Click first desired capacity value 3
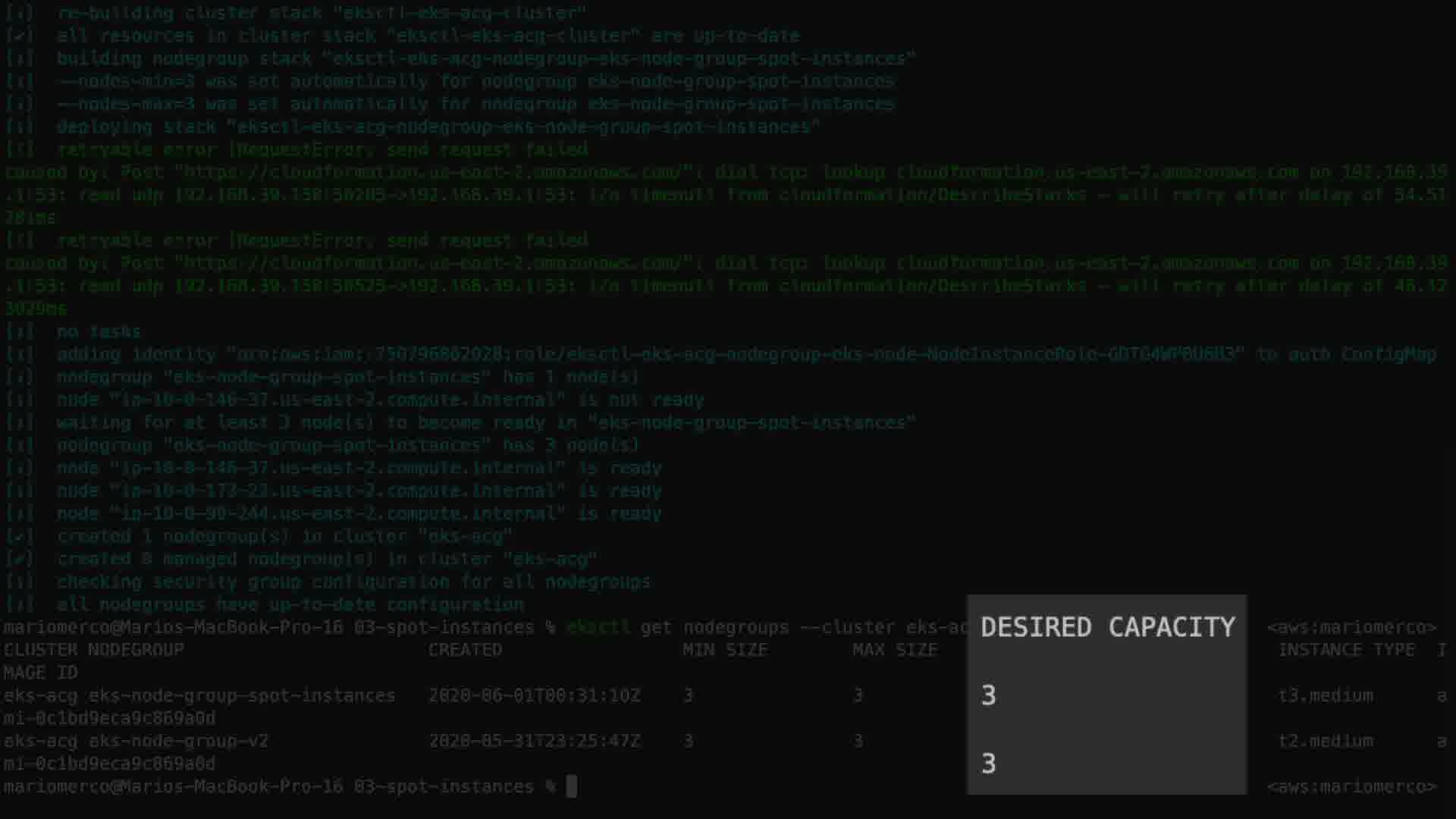Screen dimensions: 1456x819 (988, 695)
